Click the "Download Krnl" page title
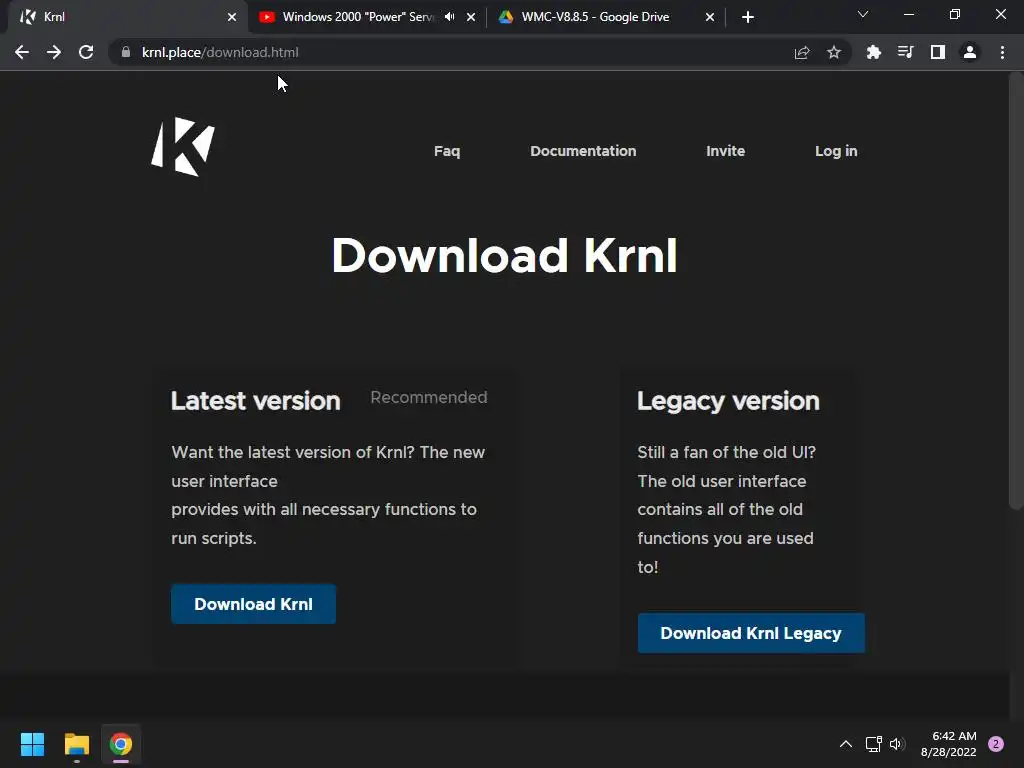 point(505,255)
